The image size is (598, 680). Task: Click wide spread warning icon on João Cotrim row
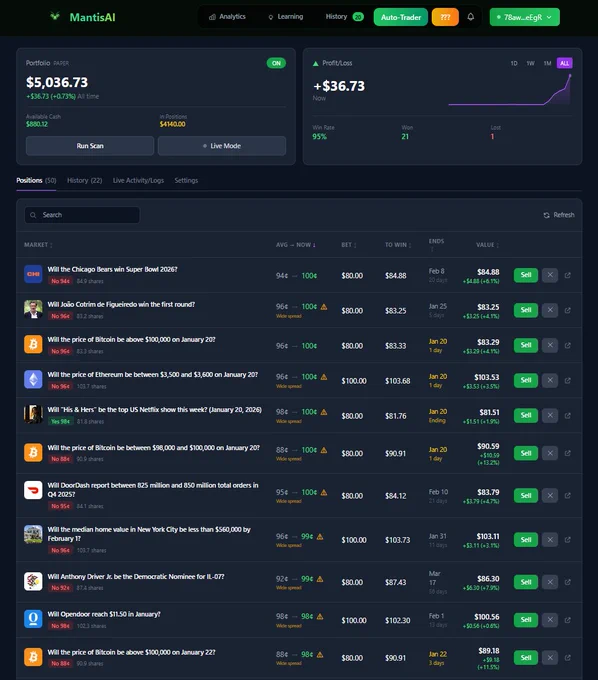click(324, 307)
